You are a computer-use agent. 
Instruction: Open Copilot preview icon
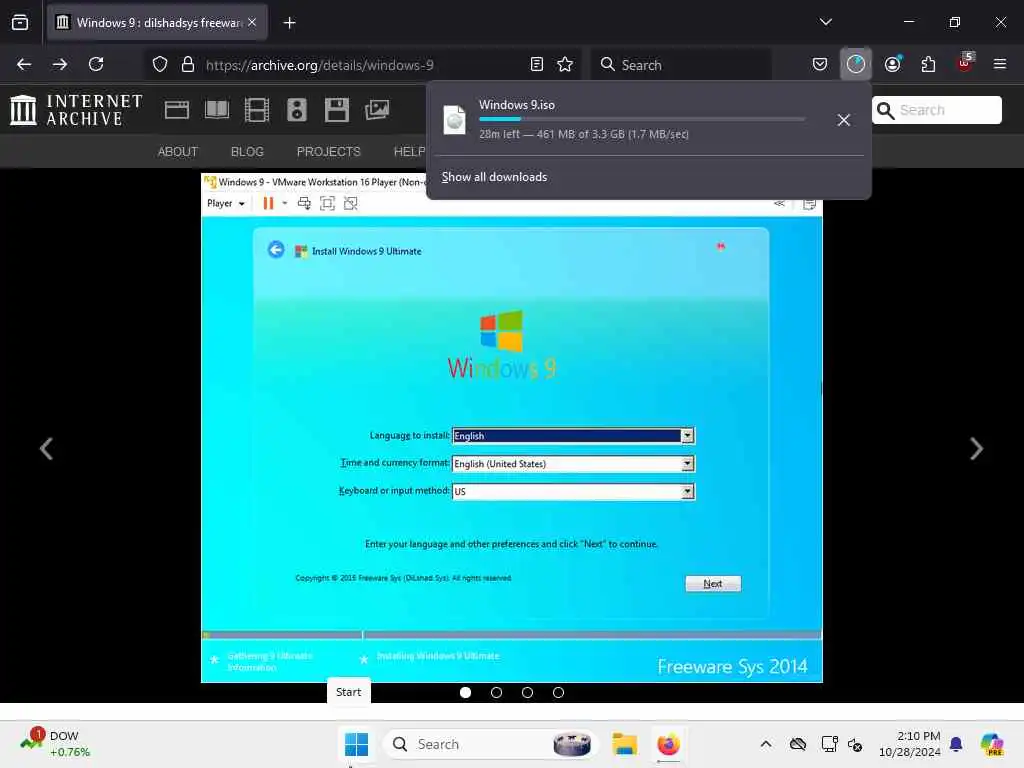click(992, 744)
